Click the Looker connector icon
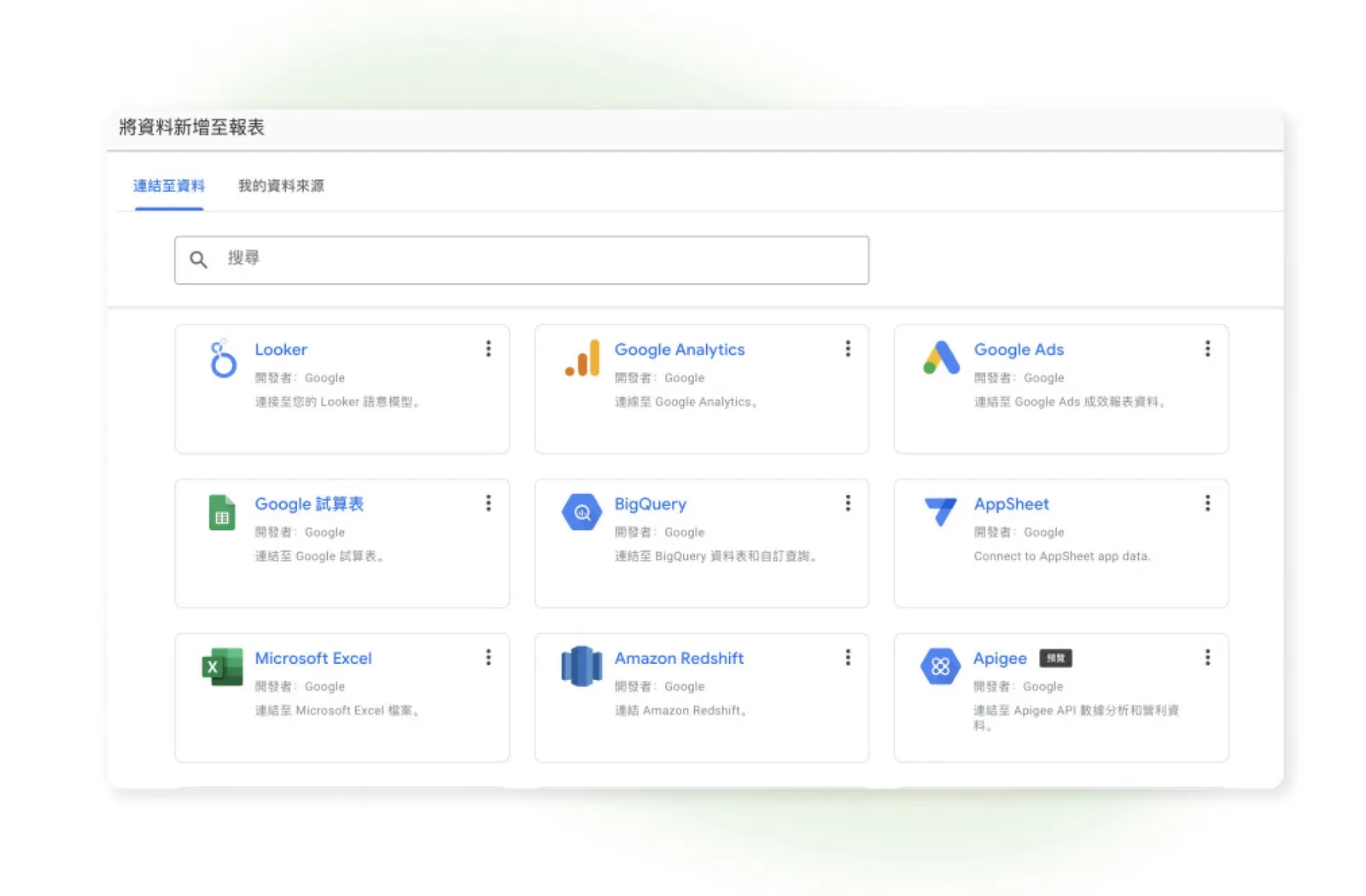 point(223,359)
